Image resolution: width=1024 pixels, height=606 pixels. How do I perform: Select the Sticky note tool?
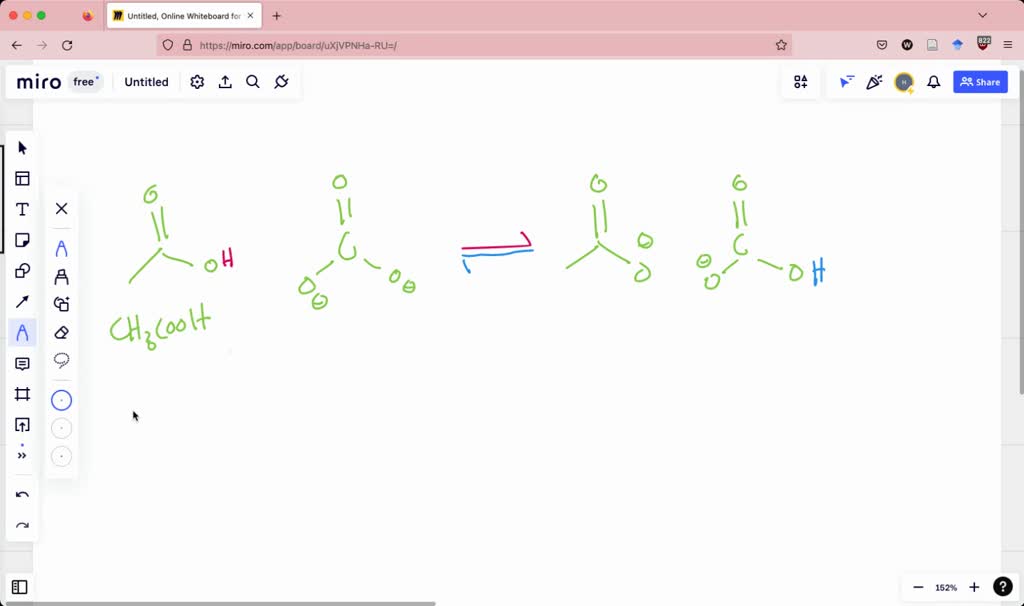coord(22,240)
